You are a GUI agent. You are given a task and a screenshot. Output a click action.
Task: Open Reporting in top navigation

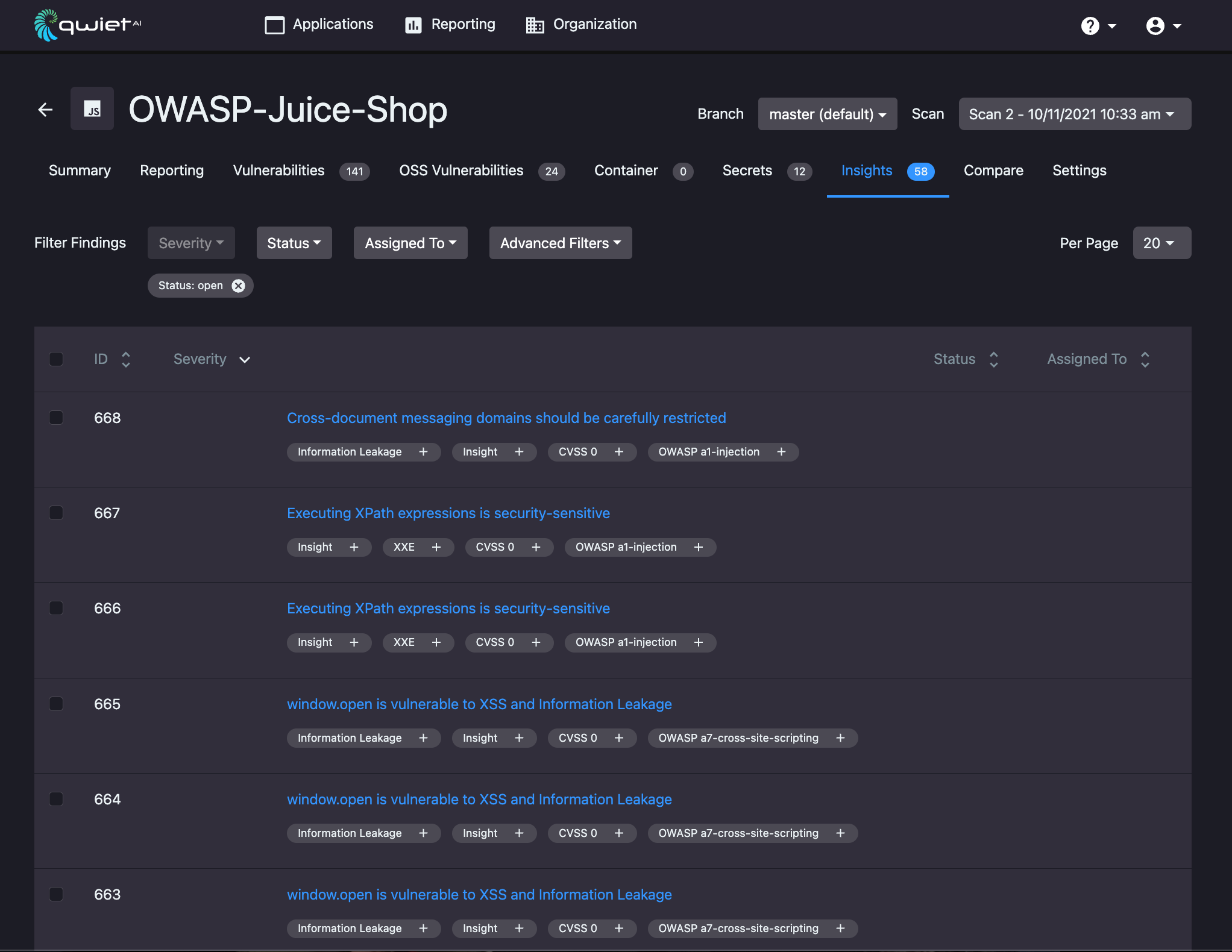450,25
